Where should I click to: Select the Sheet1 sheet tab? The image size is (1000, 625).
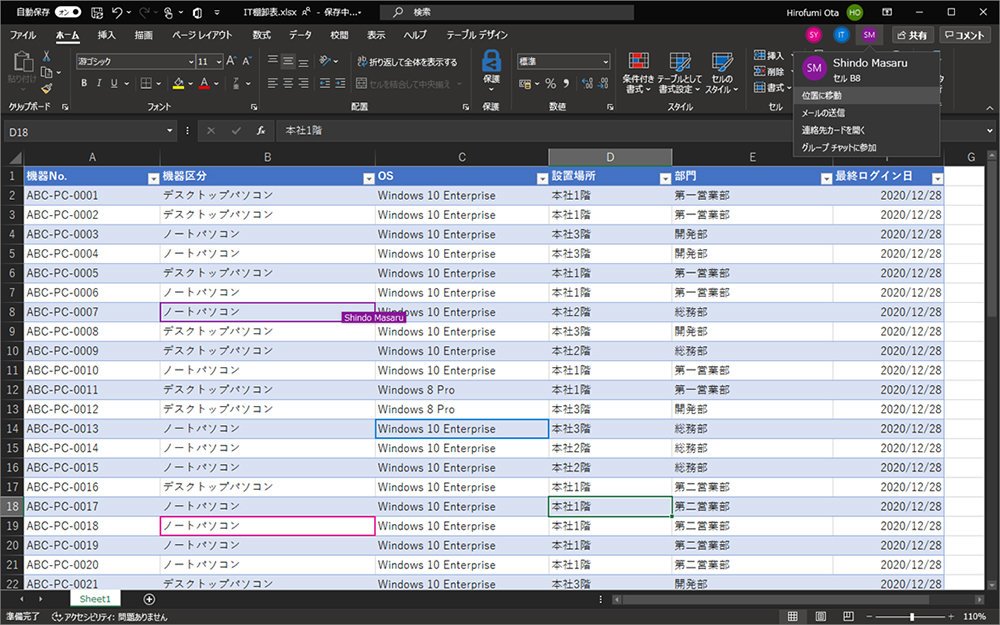[95, 599]
